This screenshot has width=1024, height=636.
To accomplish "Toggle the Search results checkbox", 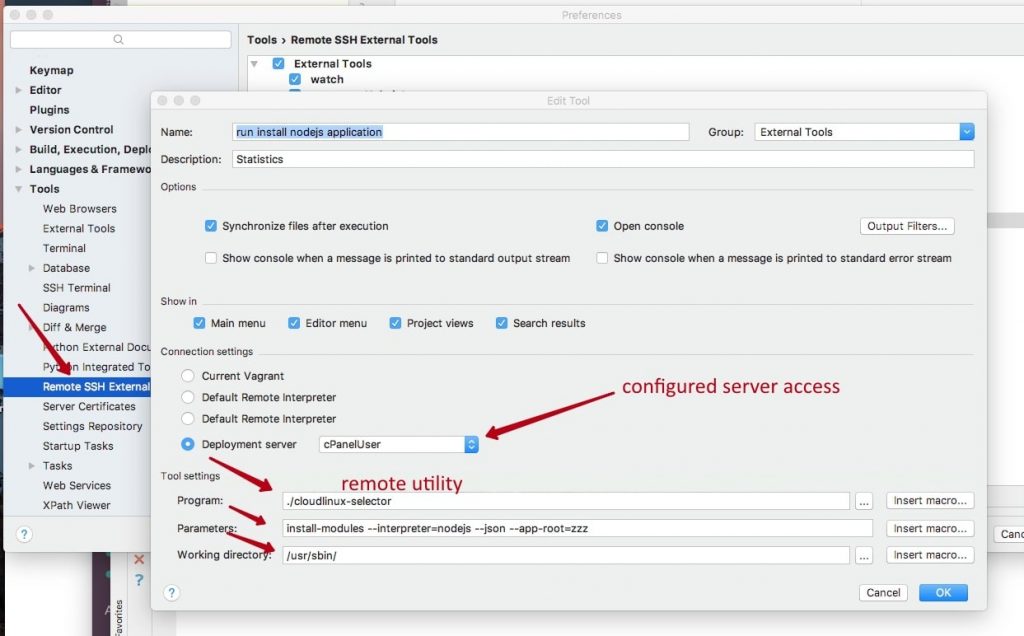I will click(498, 323).
